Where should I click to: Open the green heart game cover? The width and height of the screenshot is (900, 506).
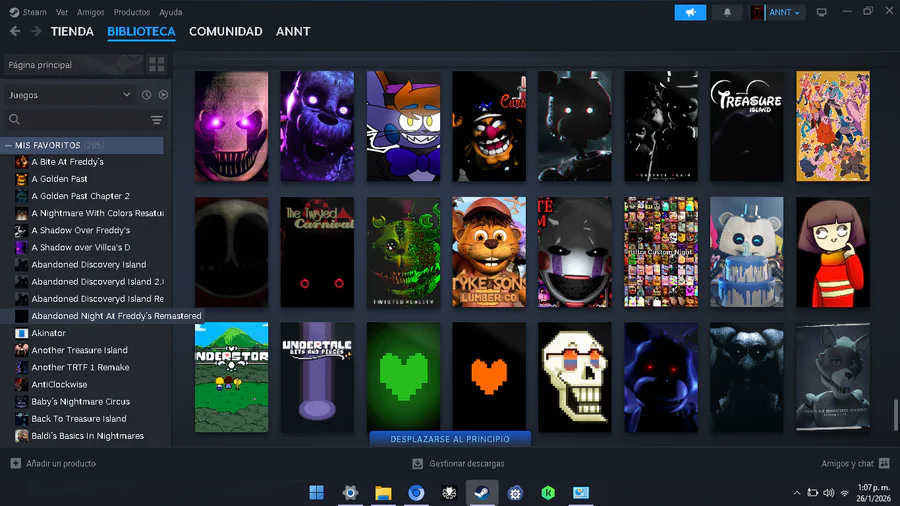tap(403, 377)
